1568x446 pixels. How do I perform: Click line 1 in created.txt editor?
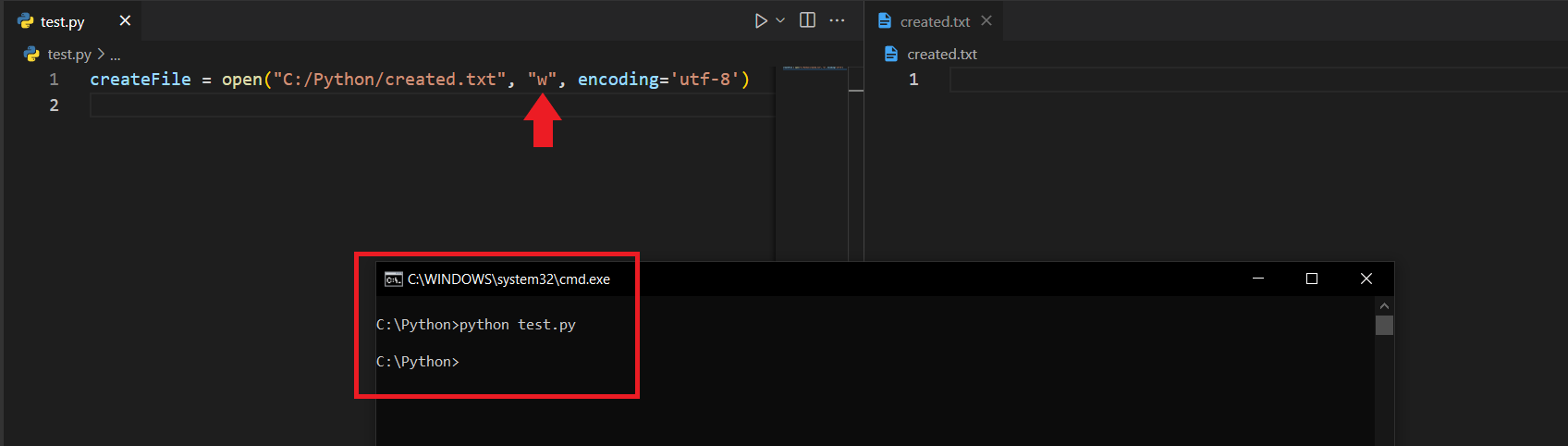tap(1202, 80)
